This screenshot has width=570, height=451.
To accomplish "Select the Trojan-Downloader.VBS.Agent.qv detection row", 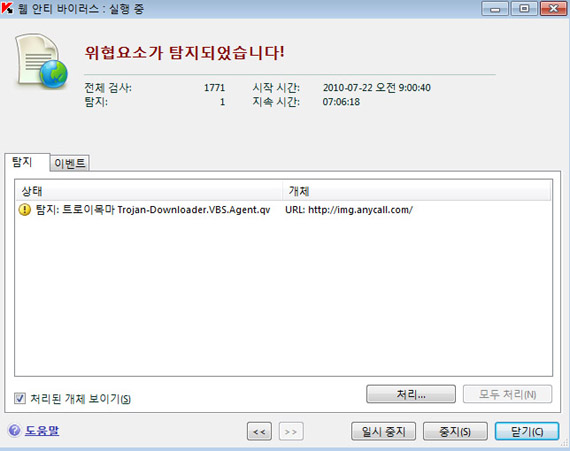I will (x=283, y=210).
